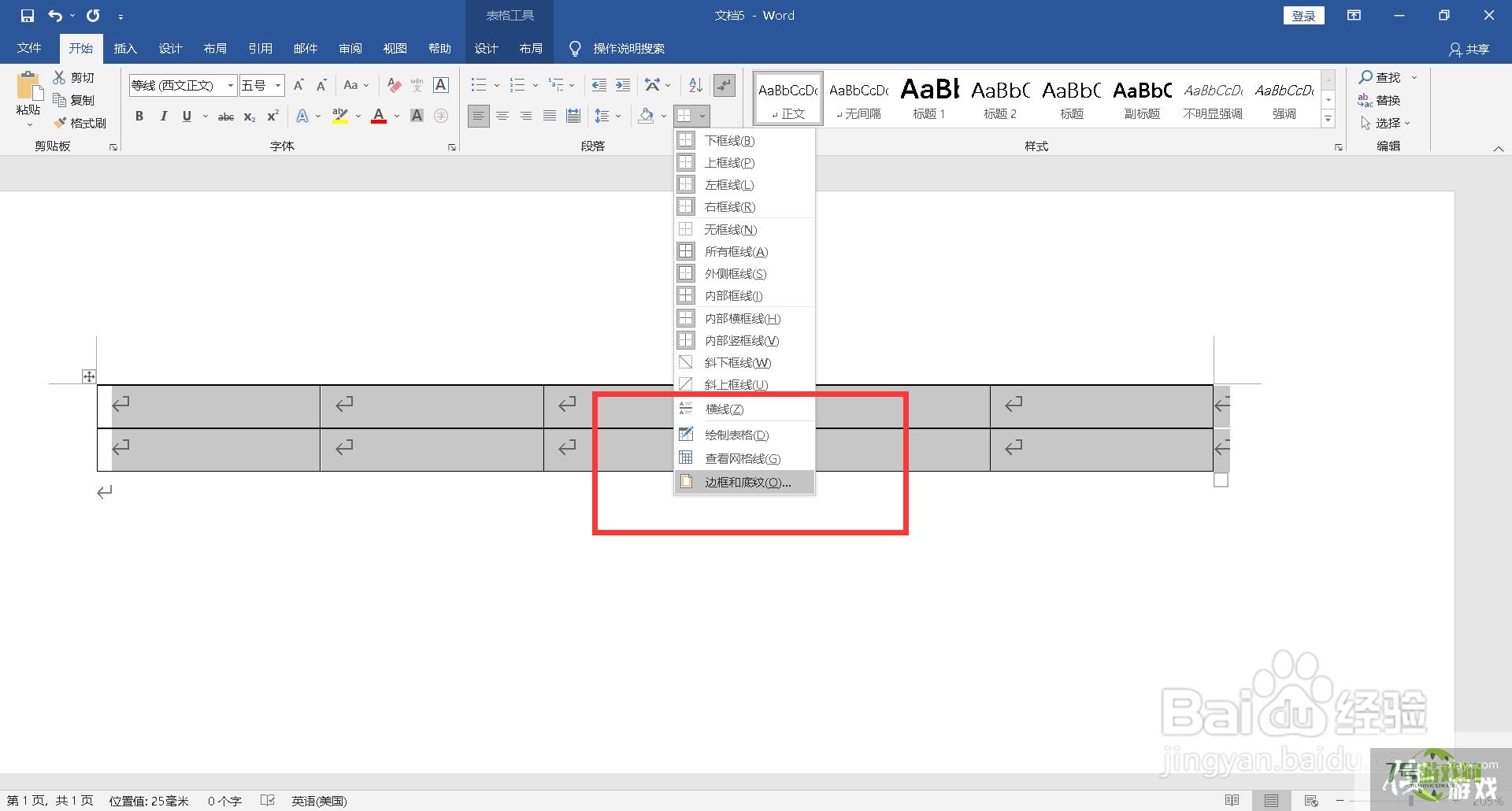Open the font name dropdown
The image size is (1512, 811).
pos(230,85)
